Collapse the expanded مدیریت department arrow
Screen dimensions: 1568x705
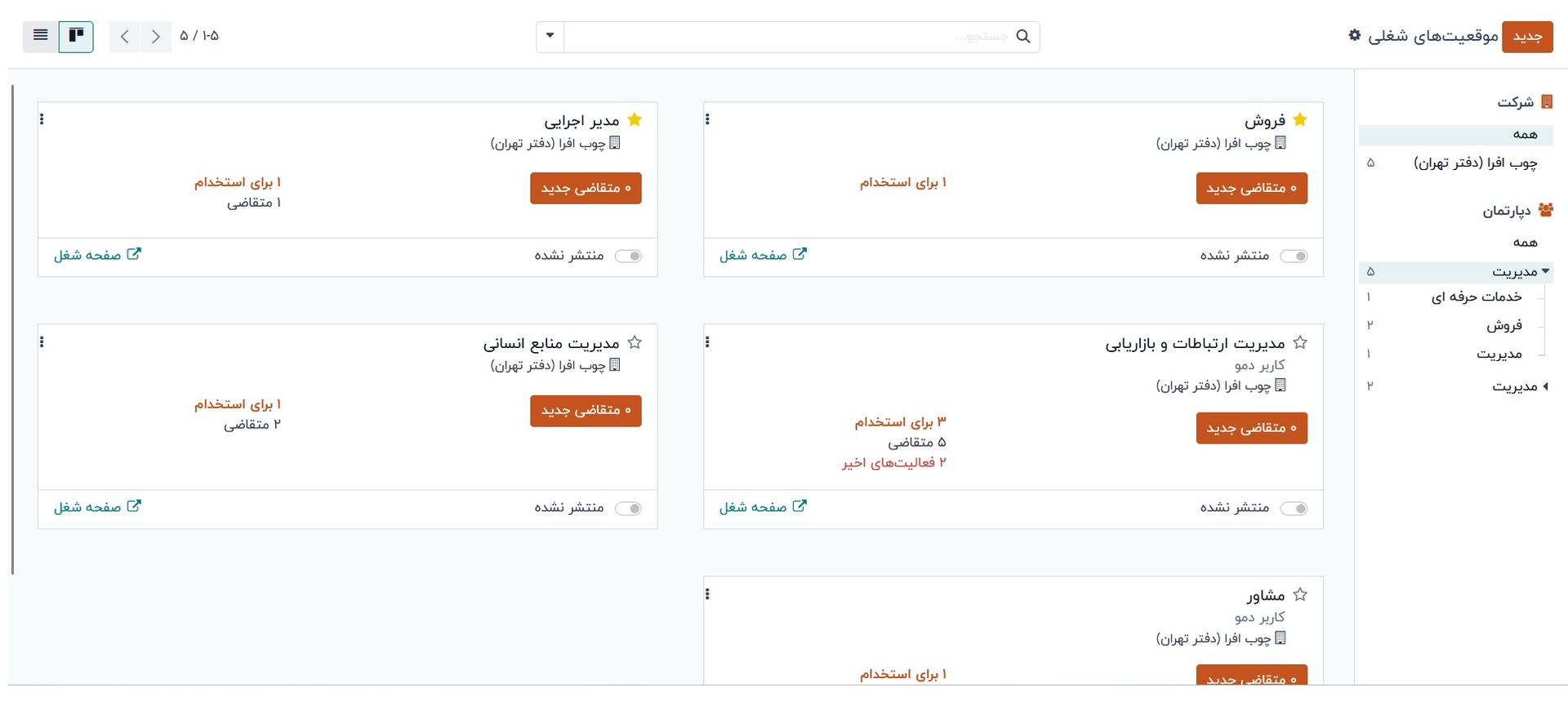coord(1545,271)
